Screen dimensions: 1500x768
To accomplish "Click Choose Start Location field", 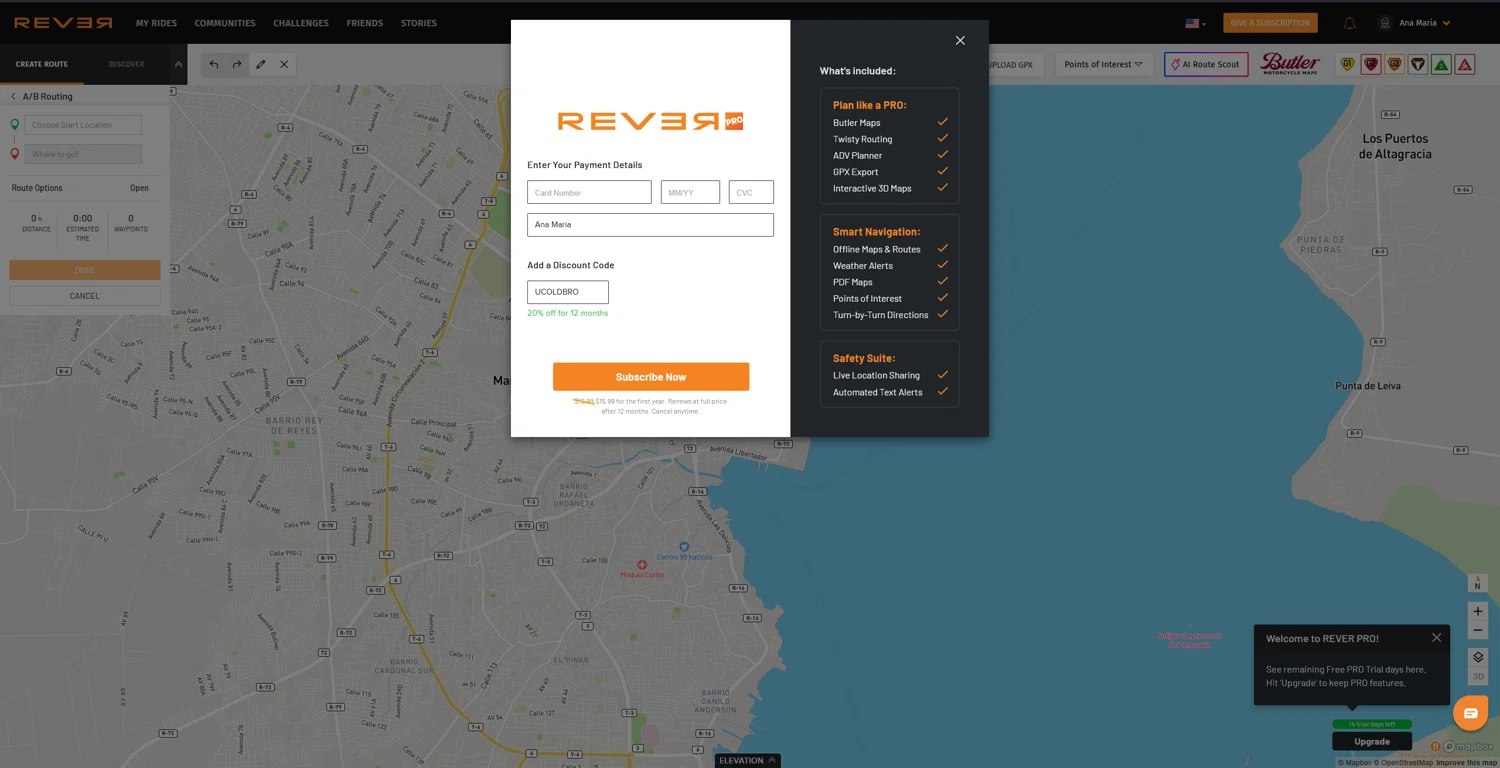I will [x=83, y=125].
